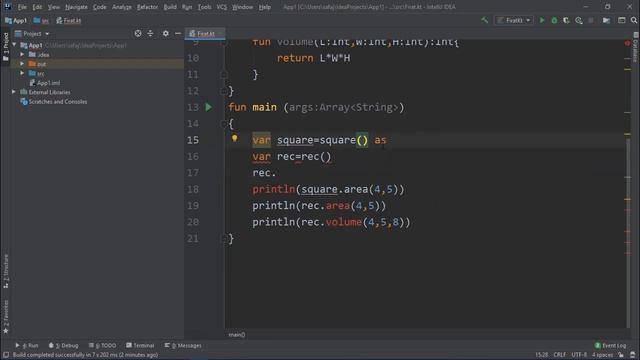The width and height of the screenshot is (640, 360).
Task: Collapse the App1 root tree node
Action: point(15,45)
